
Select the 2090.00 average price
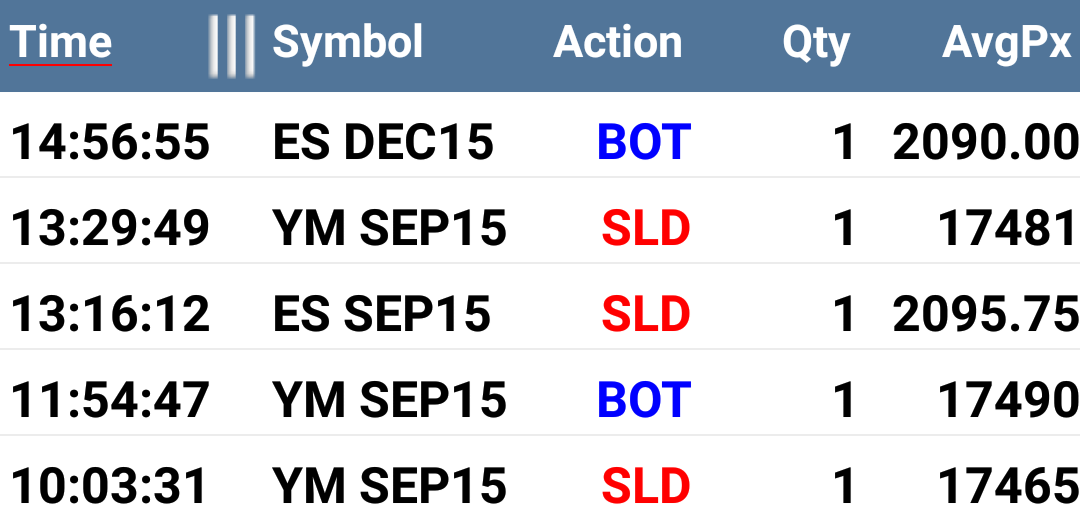[x=985, y=143]
